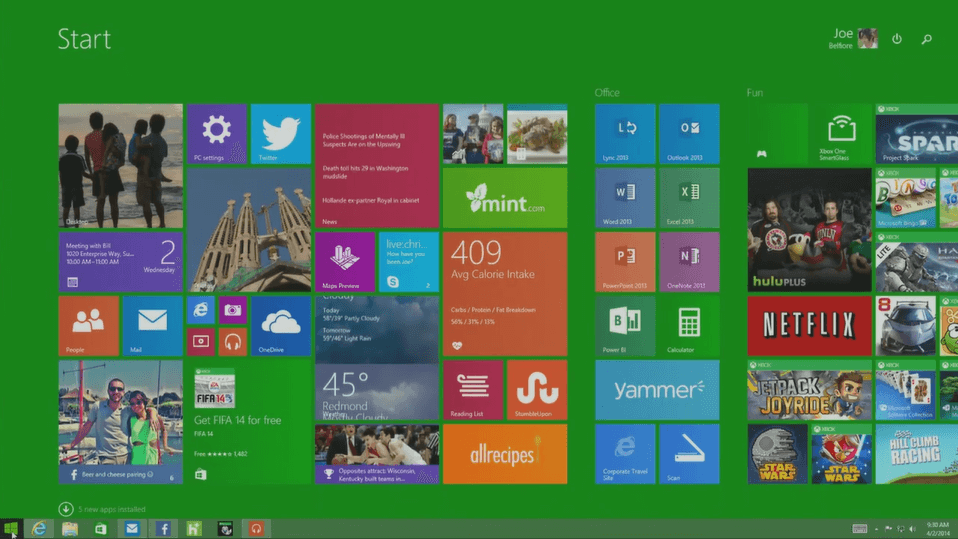Open the Angry Birds Star Wars tile
This screenshot has width=958, height=539.
pos(841,454)
